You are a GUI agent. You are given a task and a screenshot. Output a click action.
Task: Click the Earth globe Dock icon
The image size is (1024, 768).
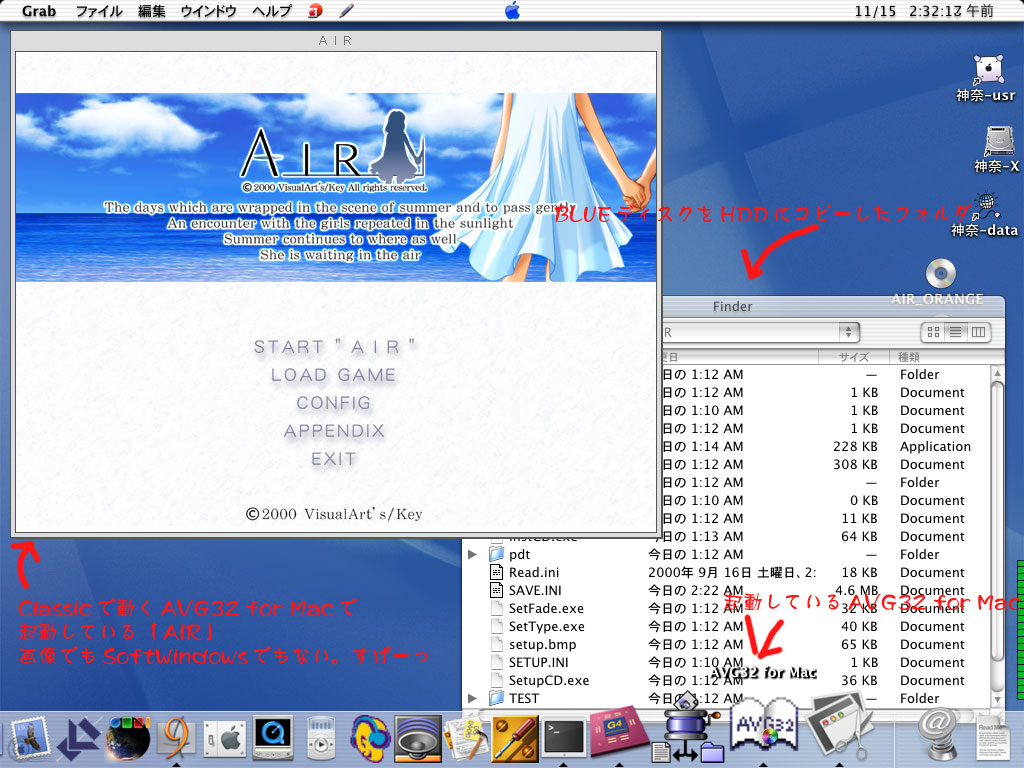(x=127, y=738)
